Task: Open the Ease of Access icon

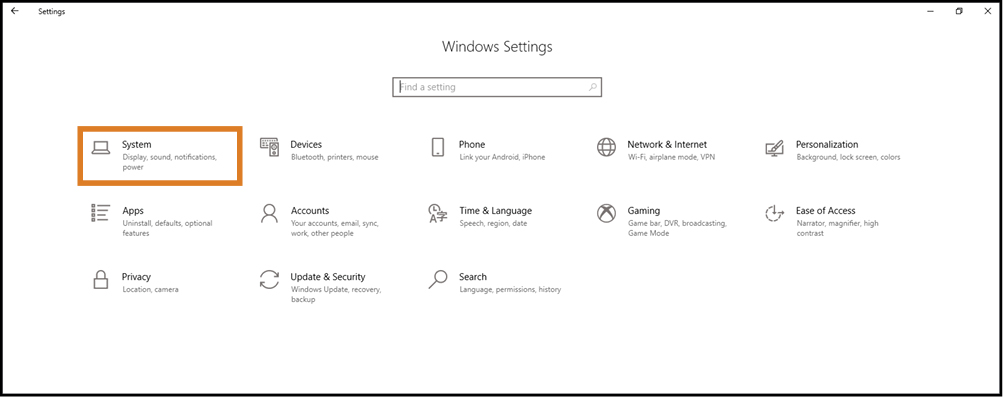Action: (775, 214)
